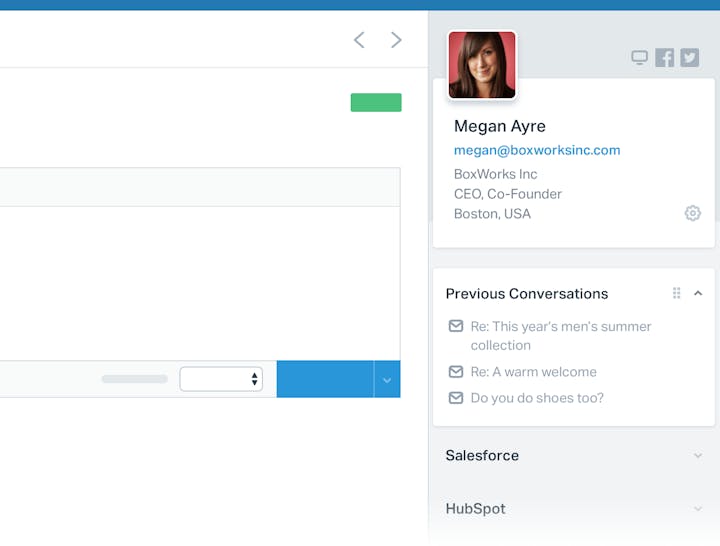Go to next conversation with right arrow
This screenshot has height=546, width=720.
(x=396, y=40)
